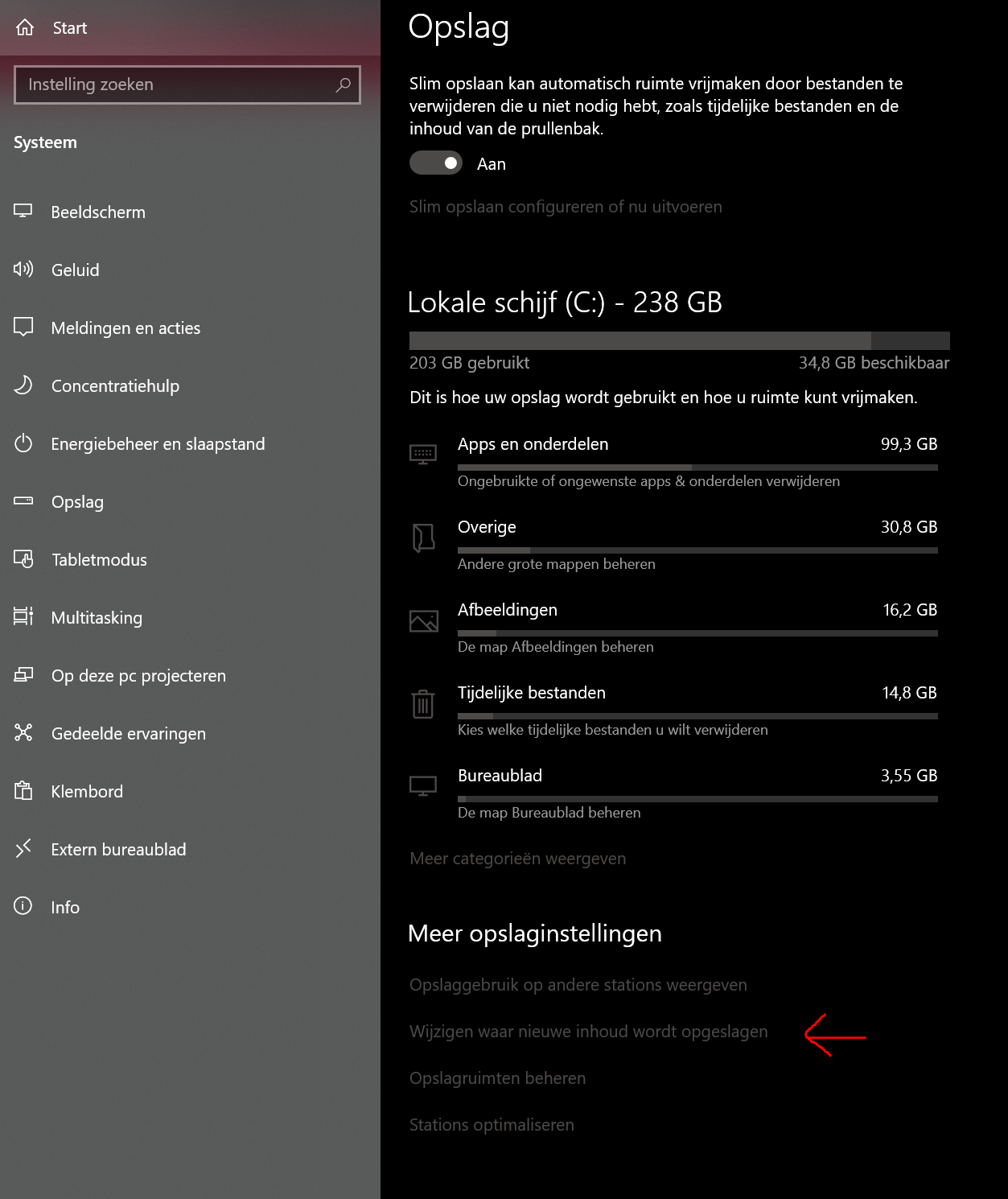Click Andere grote mappen beheren text

click(557, 564)
